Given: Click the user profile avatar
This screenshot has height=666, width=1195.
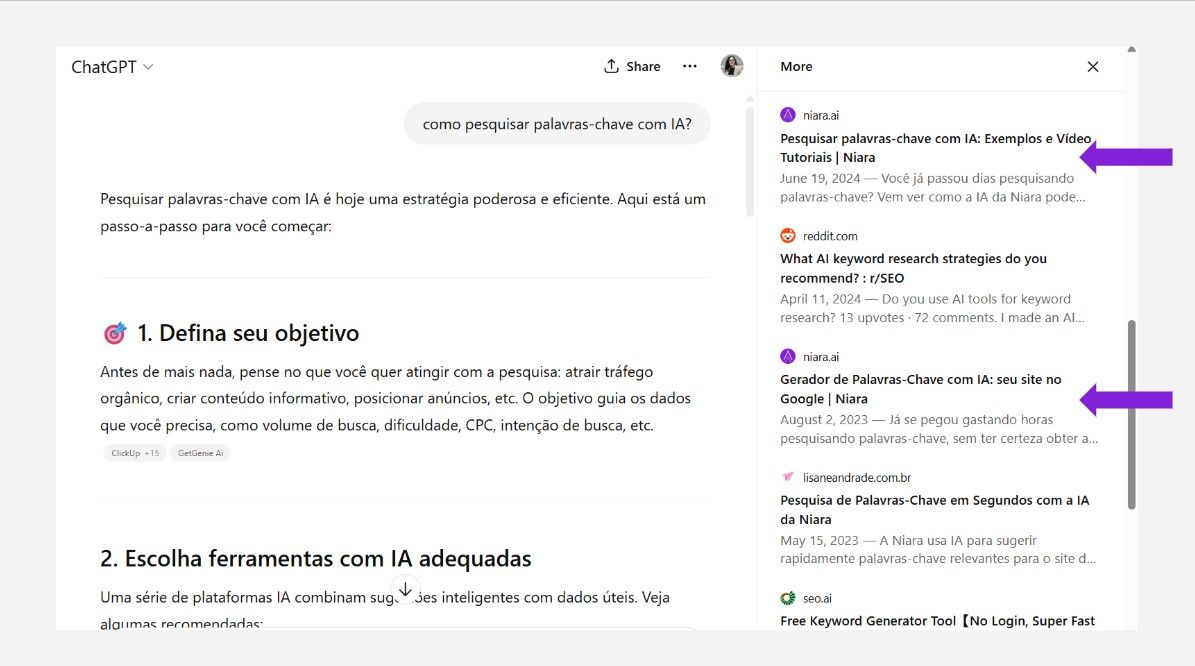Looking at the screenshot, I should [732, 66].
